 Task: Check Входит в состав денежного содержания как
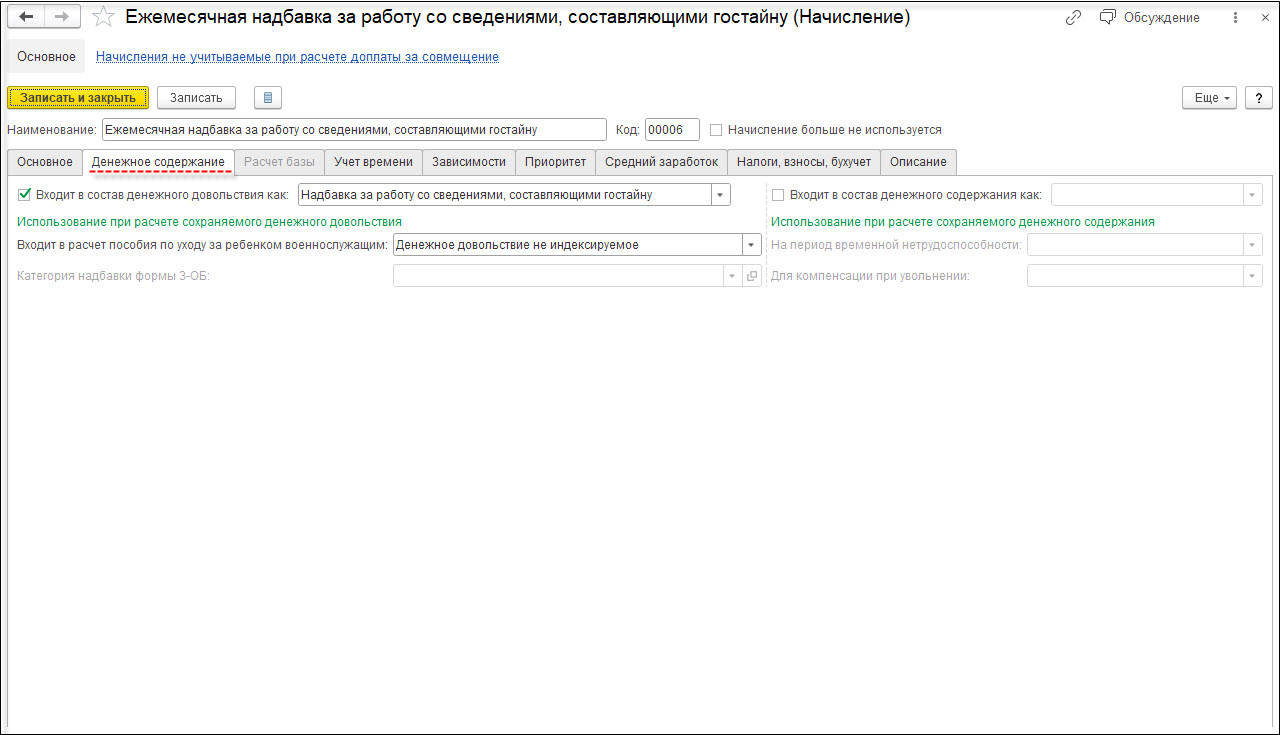coord(778,195)
